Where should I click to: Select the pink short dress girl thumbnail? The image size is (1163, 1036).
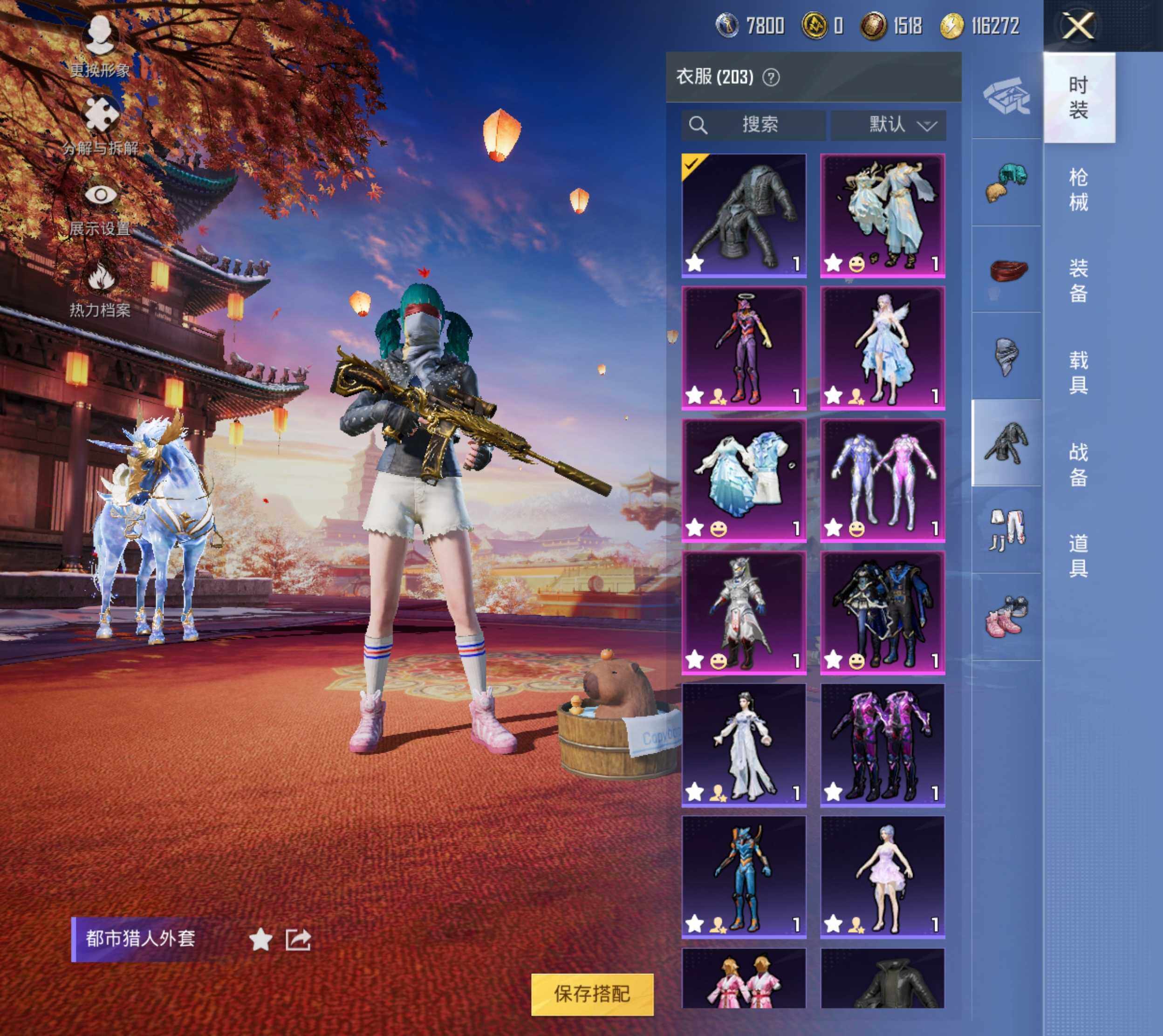[883, 877]
